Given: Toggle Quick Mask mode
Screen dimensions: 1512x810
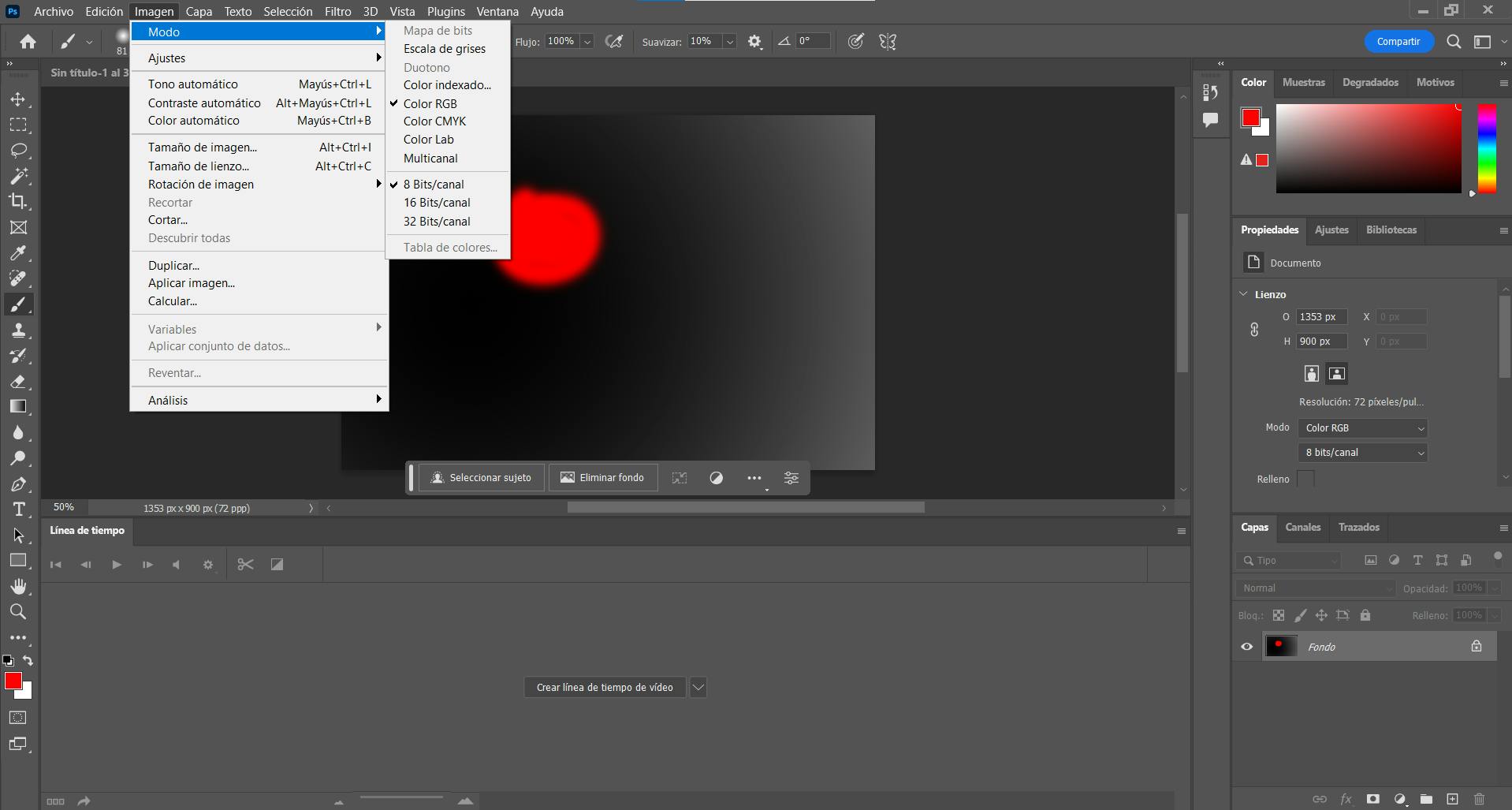Looking at the screenshot, I should [x=18, y=718].
